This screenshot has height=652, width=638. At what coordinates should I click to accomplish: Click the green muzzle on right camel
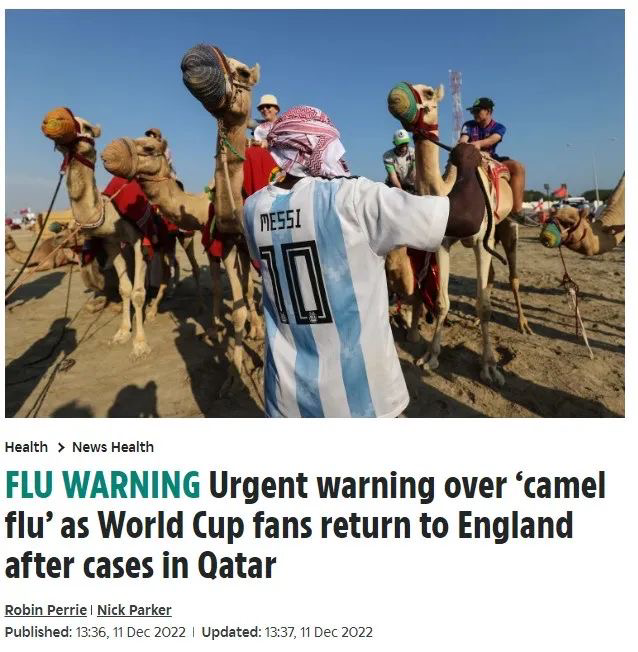tap(403, 104)
